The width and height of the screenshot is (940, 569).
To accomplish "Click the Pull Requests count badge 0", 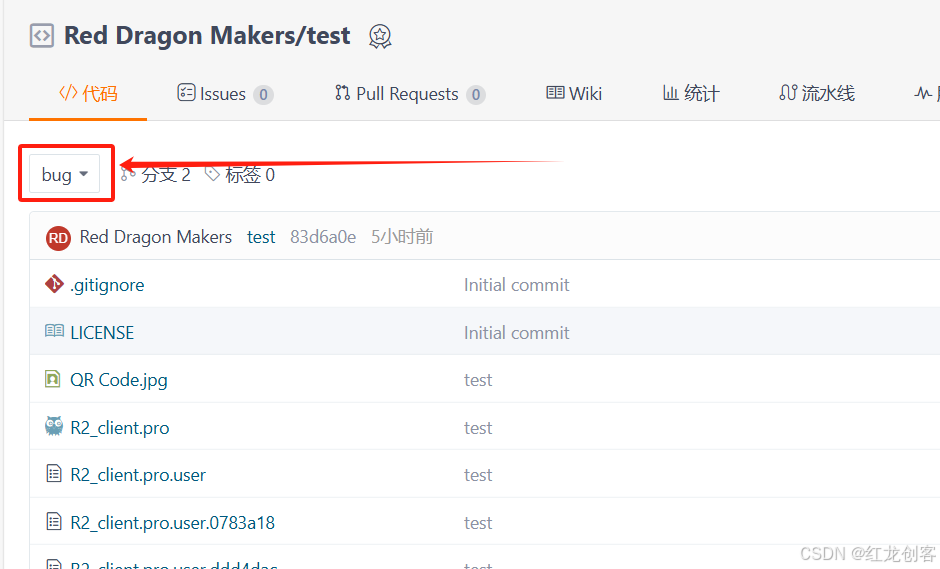I will point(476,95).
